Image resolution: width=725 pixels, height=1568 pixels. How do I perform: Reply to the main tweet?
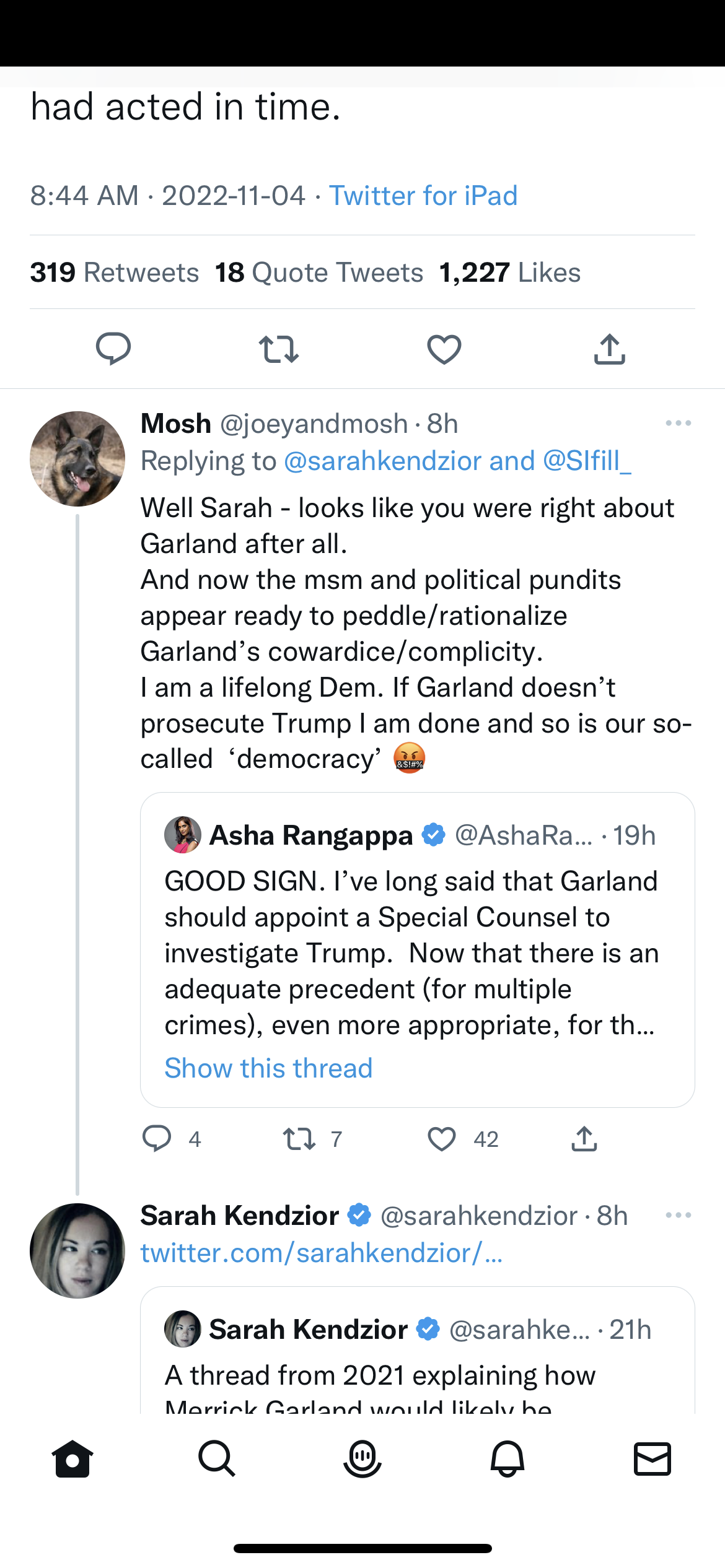pos(113,349)
